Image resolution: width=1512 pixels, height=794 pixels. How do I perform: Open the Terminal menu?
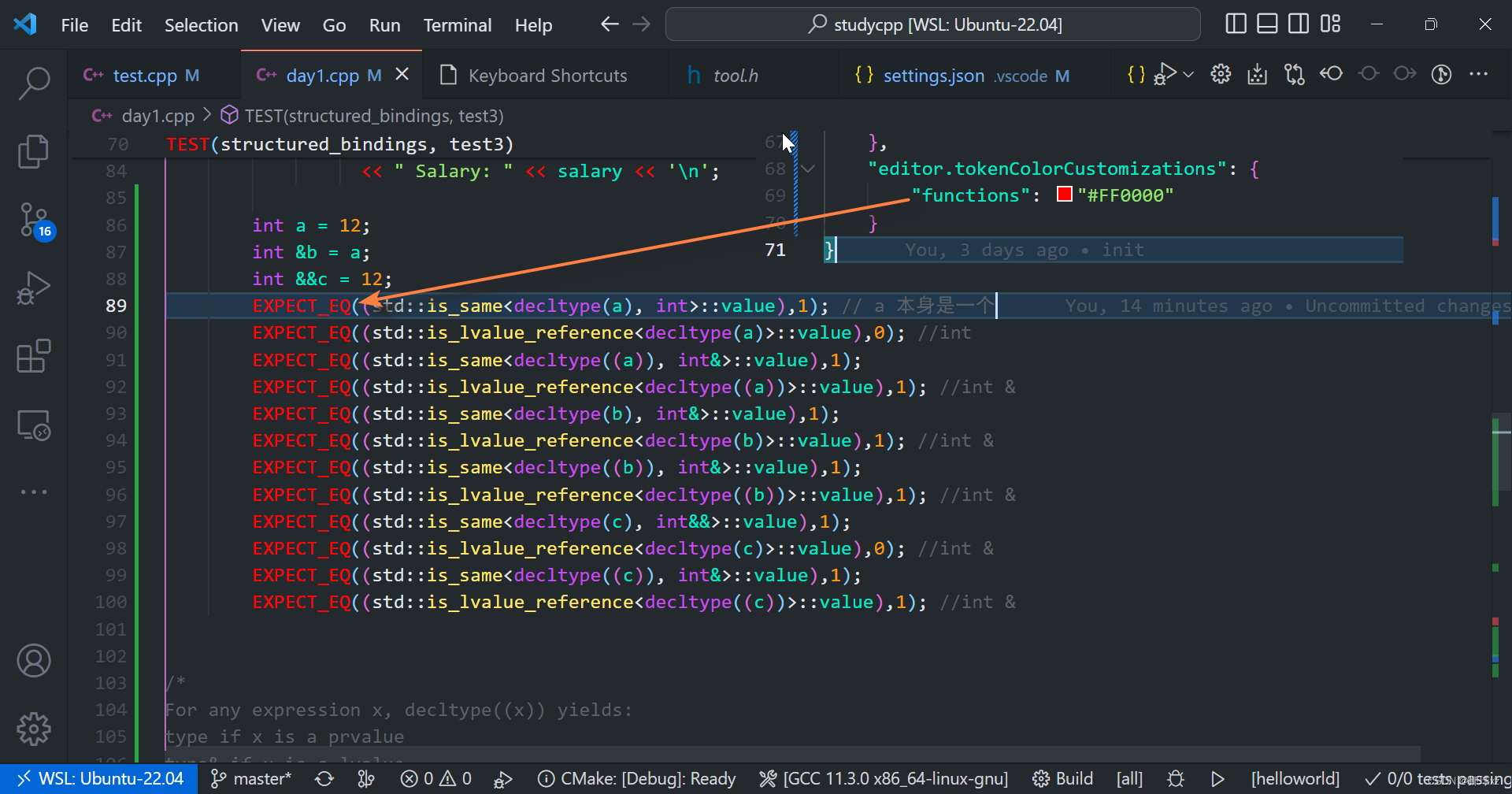click(x=458, y=25)
